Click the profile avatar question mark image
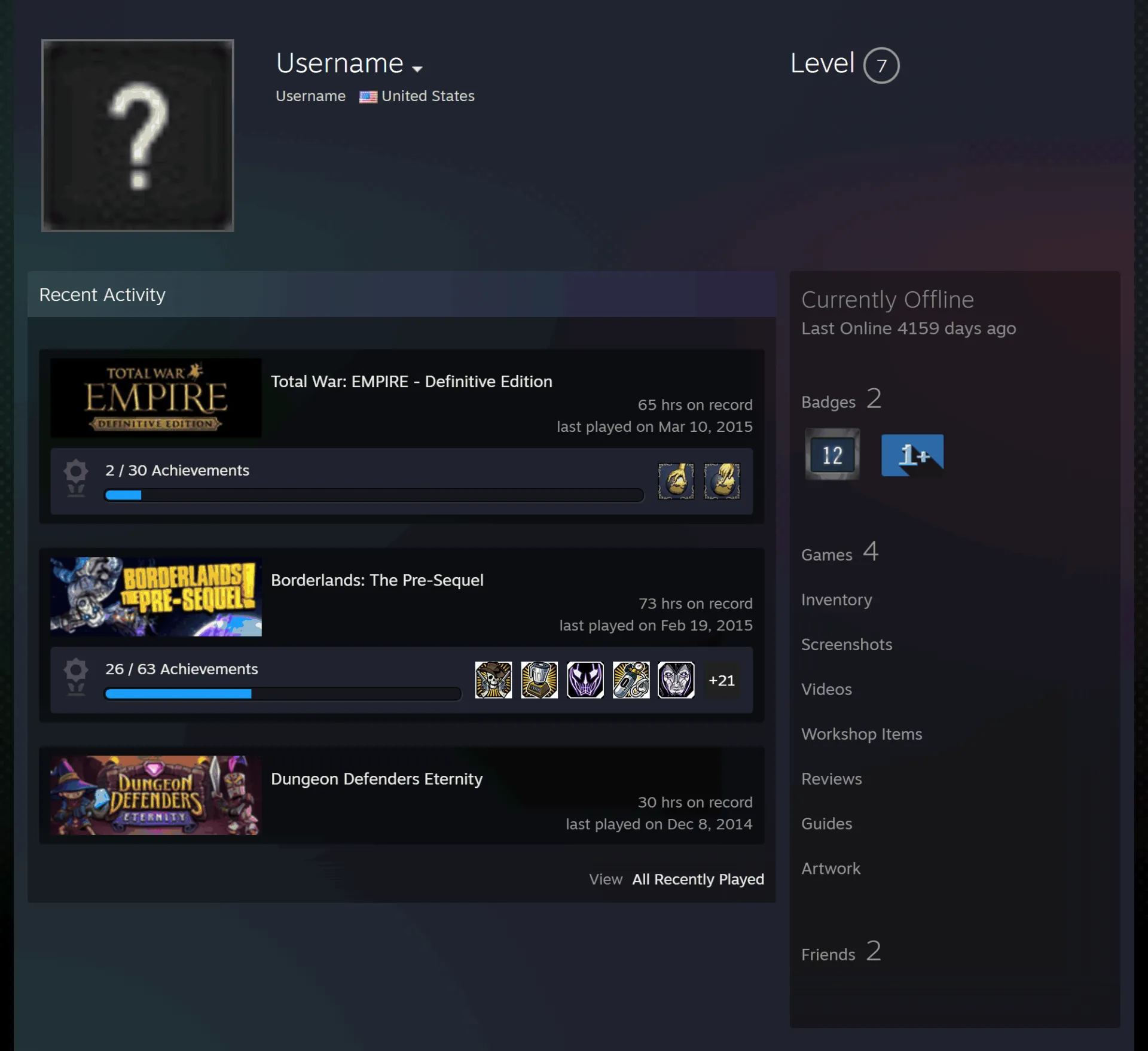The width and height of the screenshot is (1148, 1051). click(138, 135)
